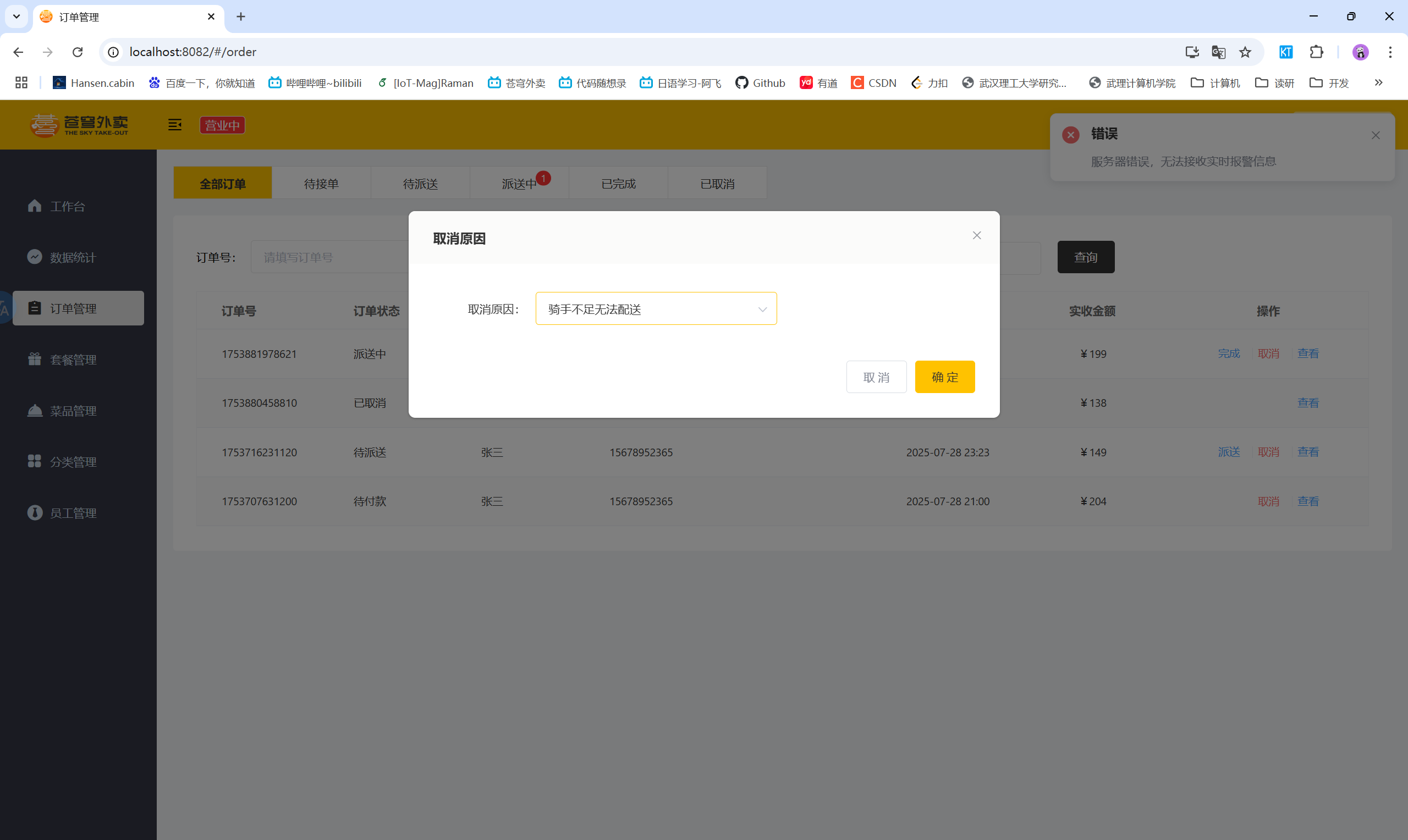Screen dimensions: 1408x840
Task: Click 分类管理 grid icon in sidebar
Action: pos(35,461)
